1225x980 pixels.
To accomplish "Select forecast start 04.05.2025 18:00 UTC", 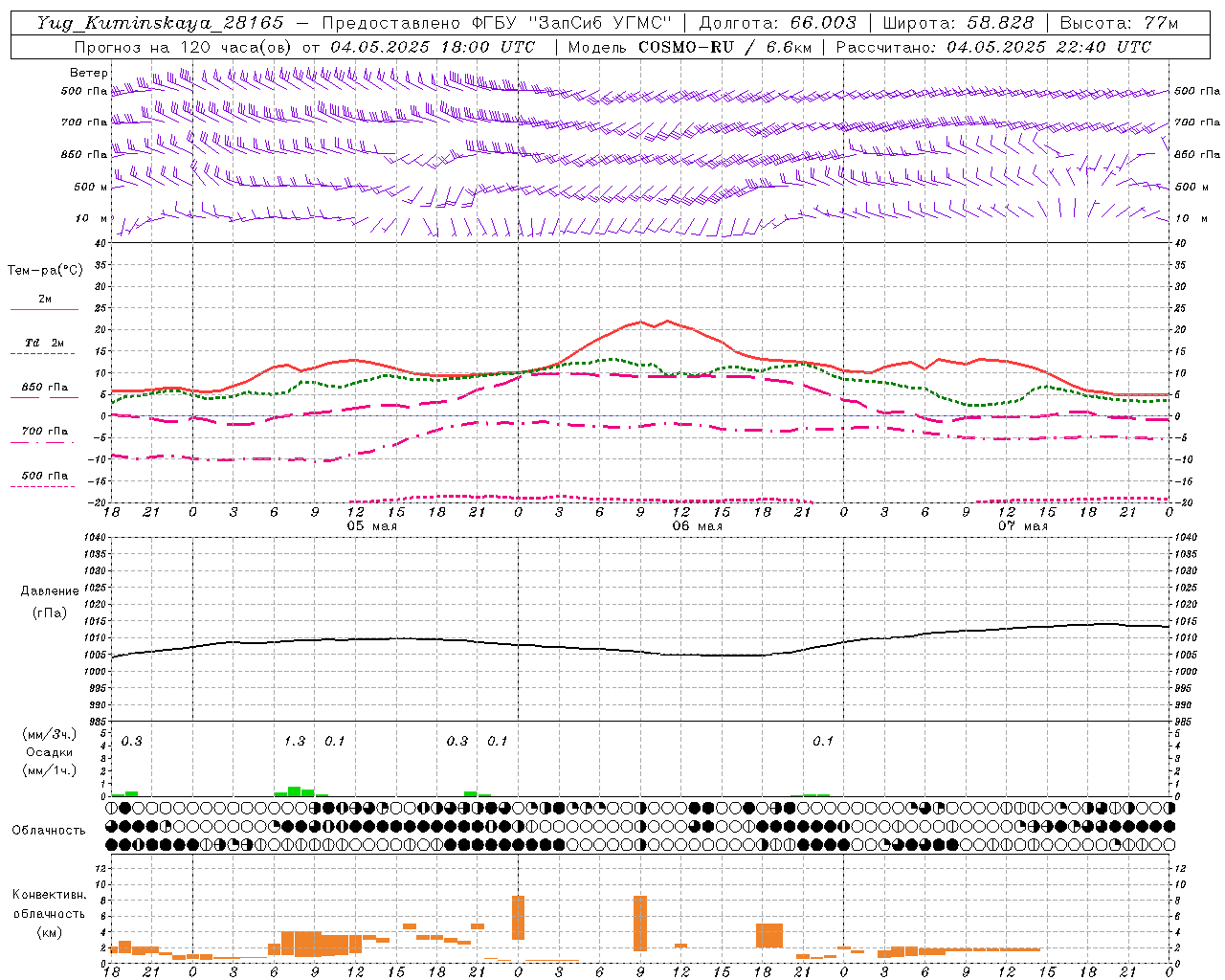I will pyautogui.click(x=433, y=47).
